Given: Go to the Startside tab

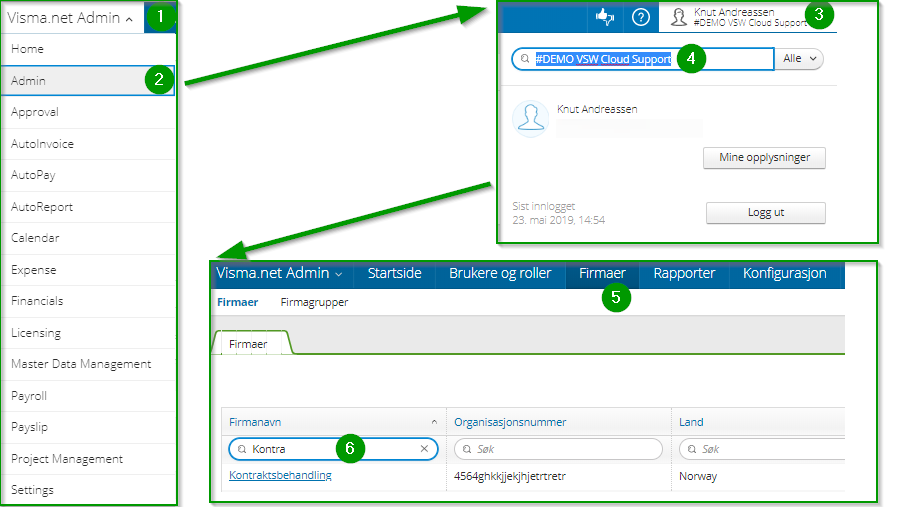Looking at the screenshot, I should tap(394, 273).
